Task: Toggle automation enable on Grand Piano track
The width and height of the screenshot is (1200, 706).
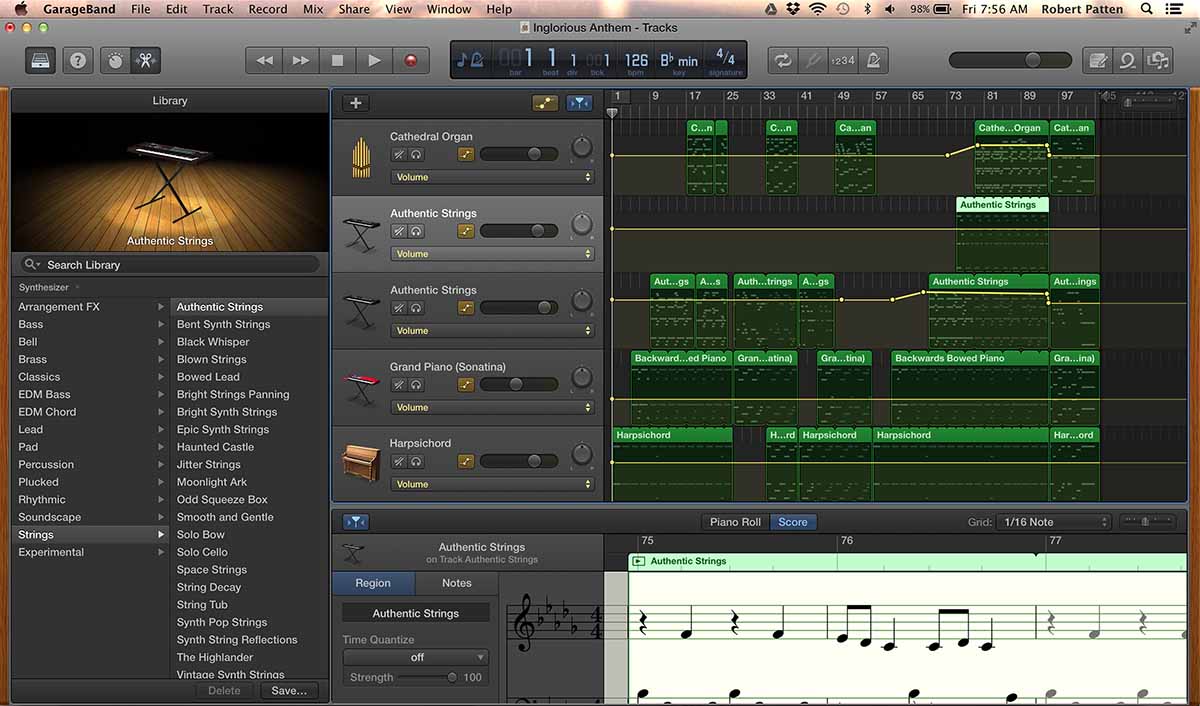Action: [466, 384]
